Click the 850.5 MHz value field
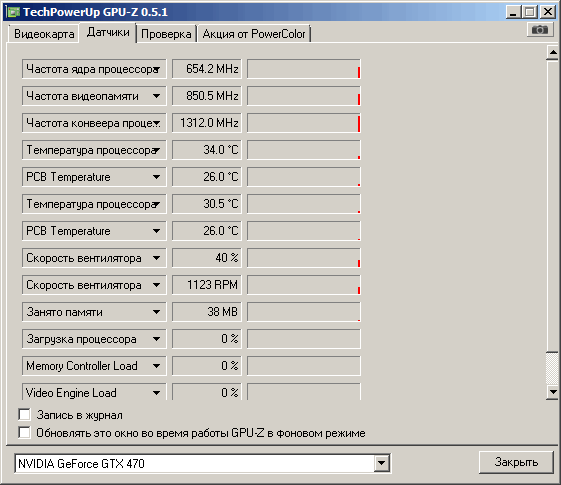The width and height of the screenshot is (561, 485). click(207, 96)
